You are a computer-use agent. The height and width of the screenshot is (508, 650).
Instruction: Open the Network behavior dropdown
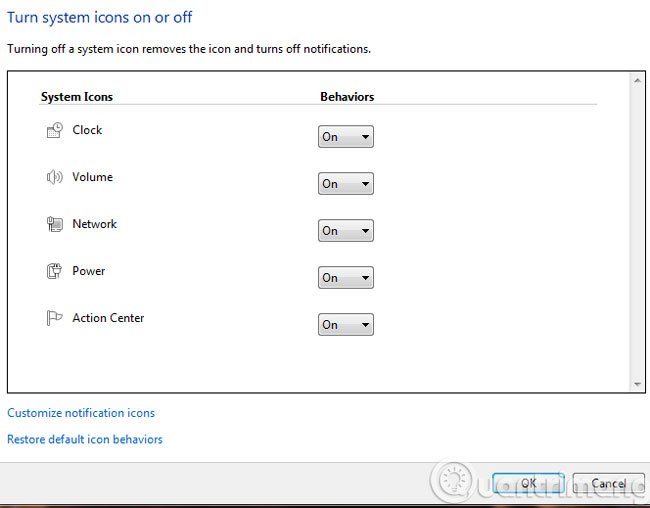(x=346, y=230)
